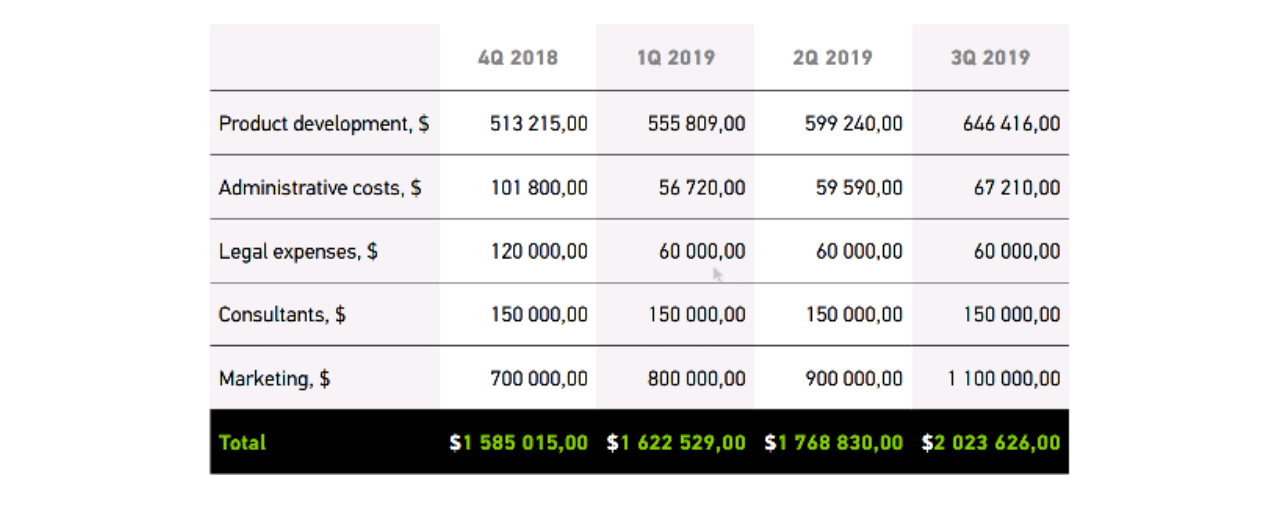Select the 2Q 2019 column header
The image size is (1280, 519).
[832, 57]
